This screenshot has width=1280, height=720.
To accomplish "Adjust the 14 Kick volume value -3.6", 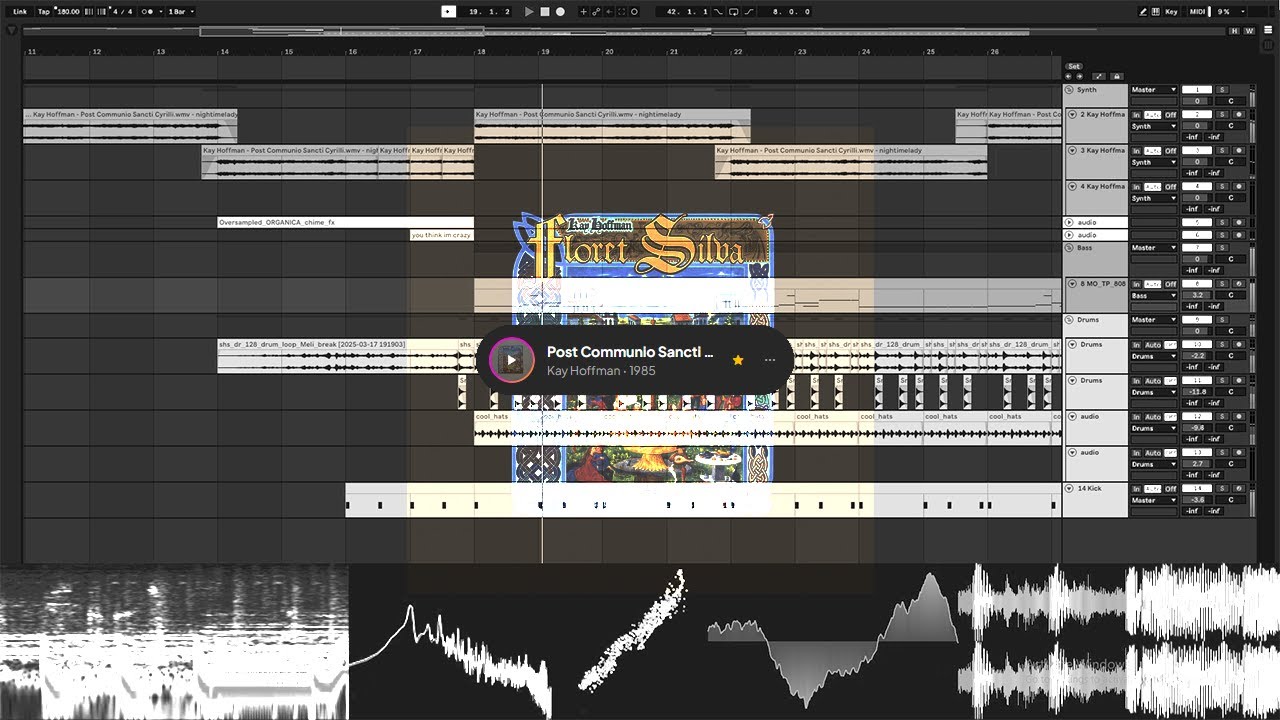I will (x=1197, y=500).
